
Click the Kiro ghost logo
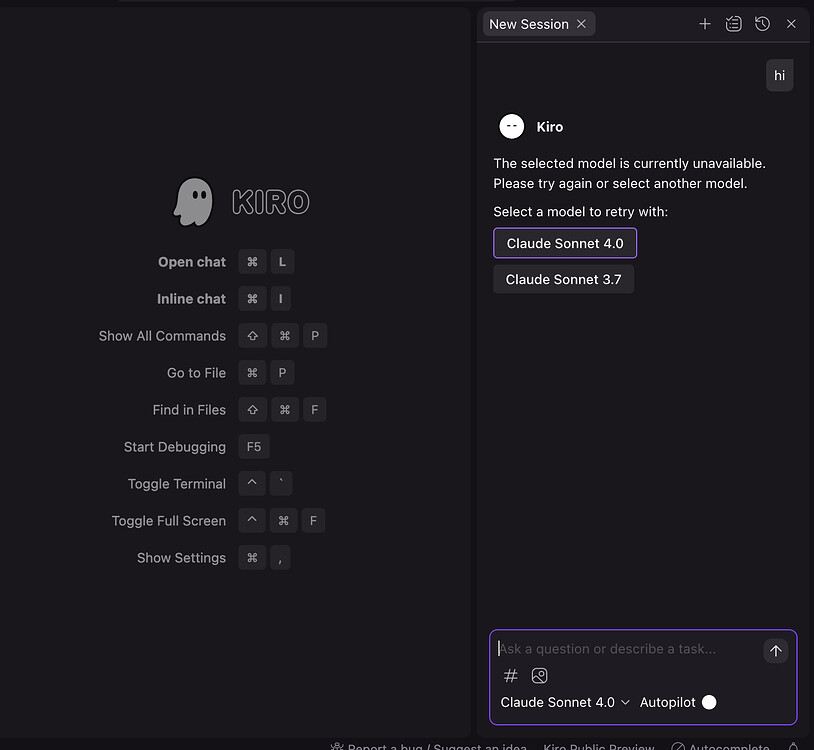tap(193, 202)
